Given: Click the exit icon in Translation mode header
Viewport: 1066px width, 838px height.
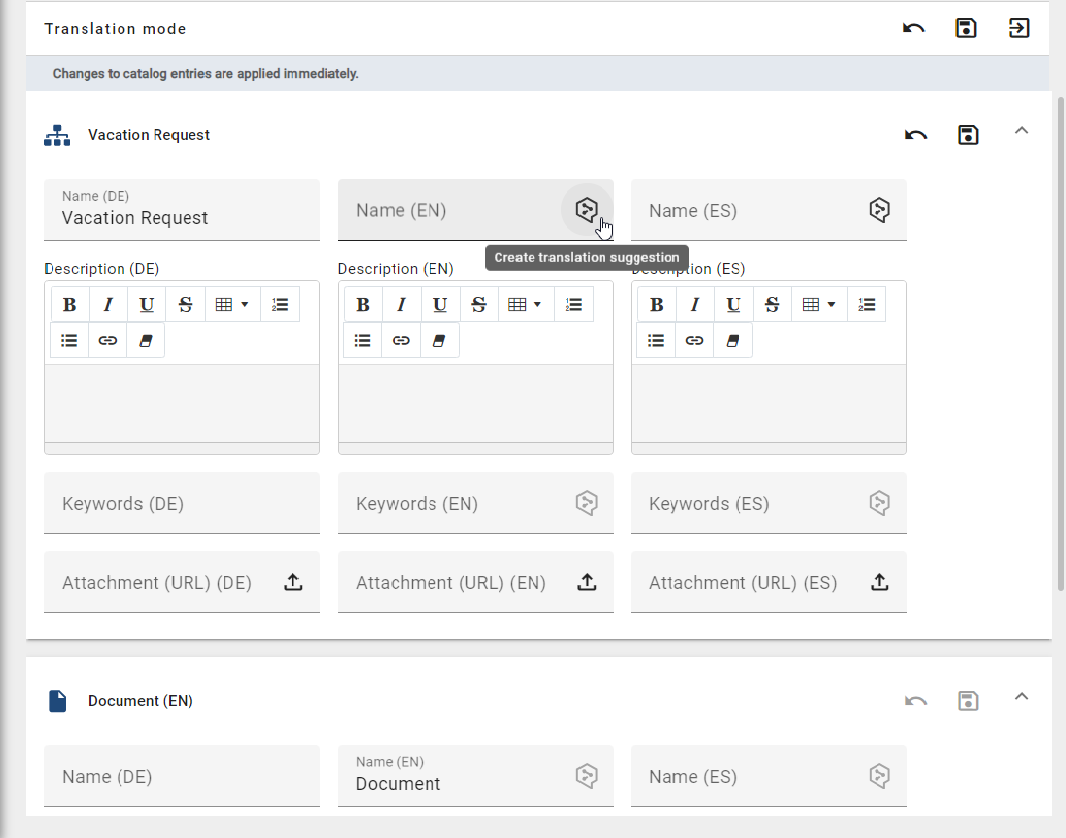Looking at the screenshot, I should [1019, 28].
